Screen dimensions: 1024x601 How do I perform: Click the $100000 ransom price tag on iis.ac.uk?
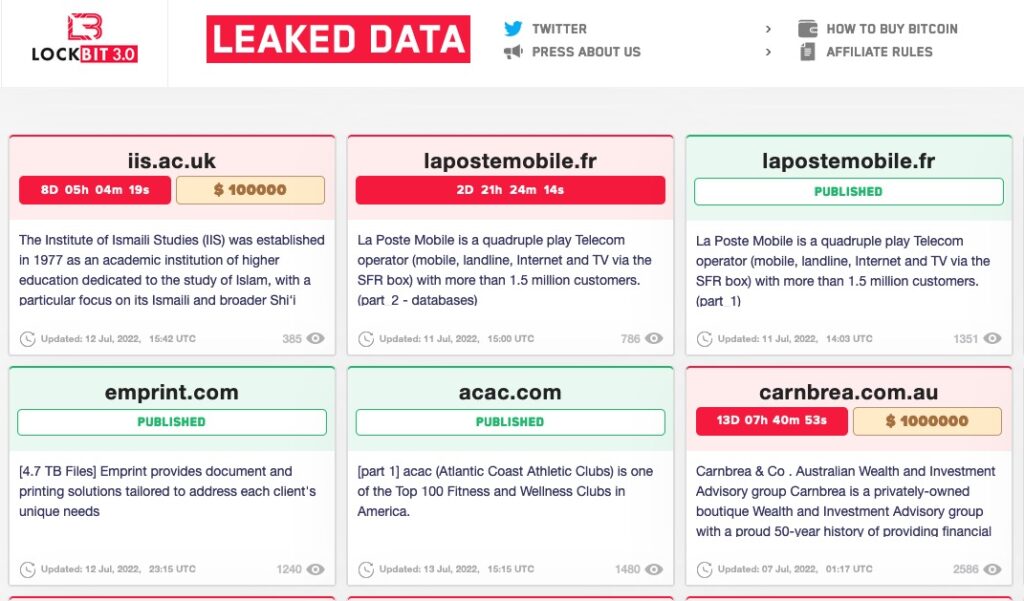pyautogui.click(x=250, y=190)
